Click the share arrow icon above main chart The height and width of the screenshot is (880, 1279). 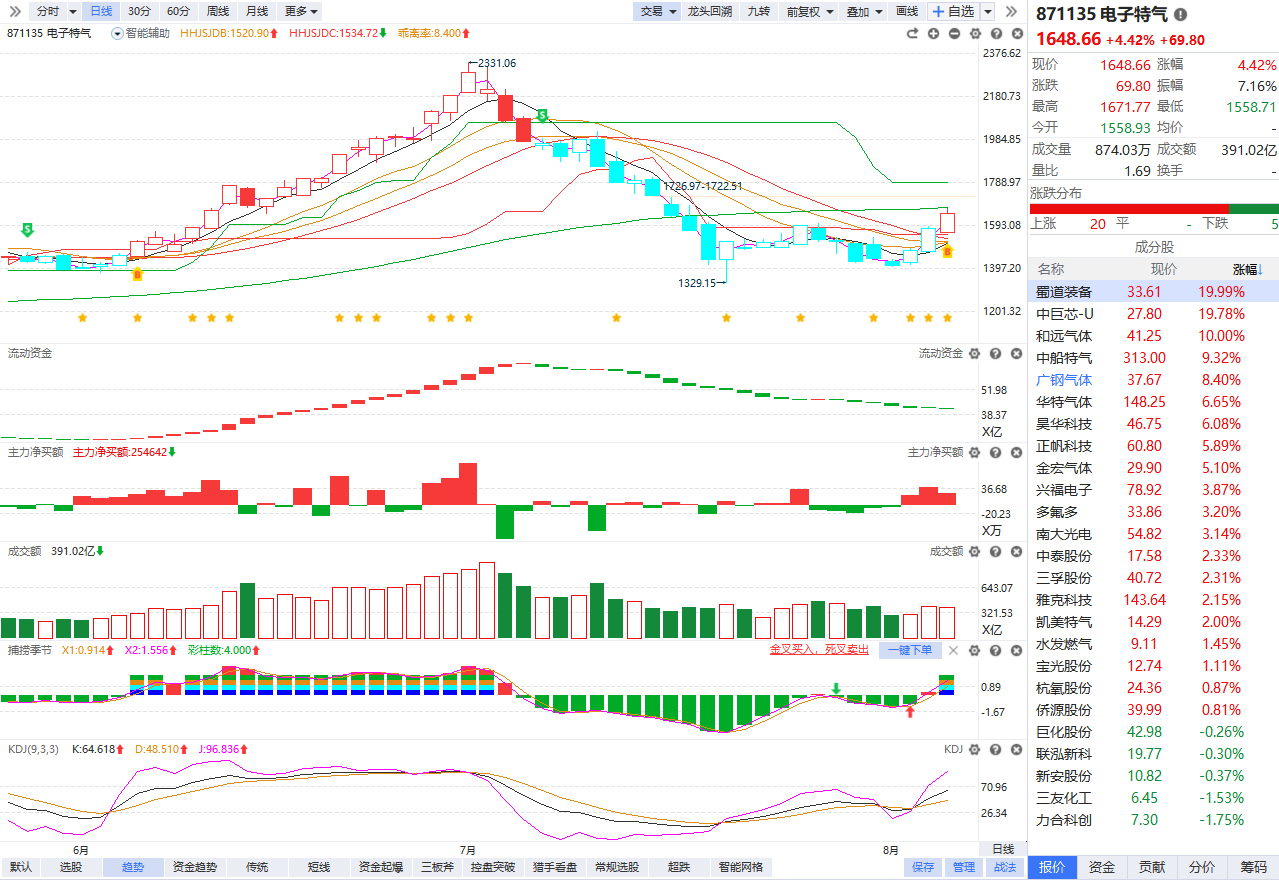(912, 33)
